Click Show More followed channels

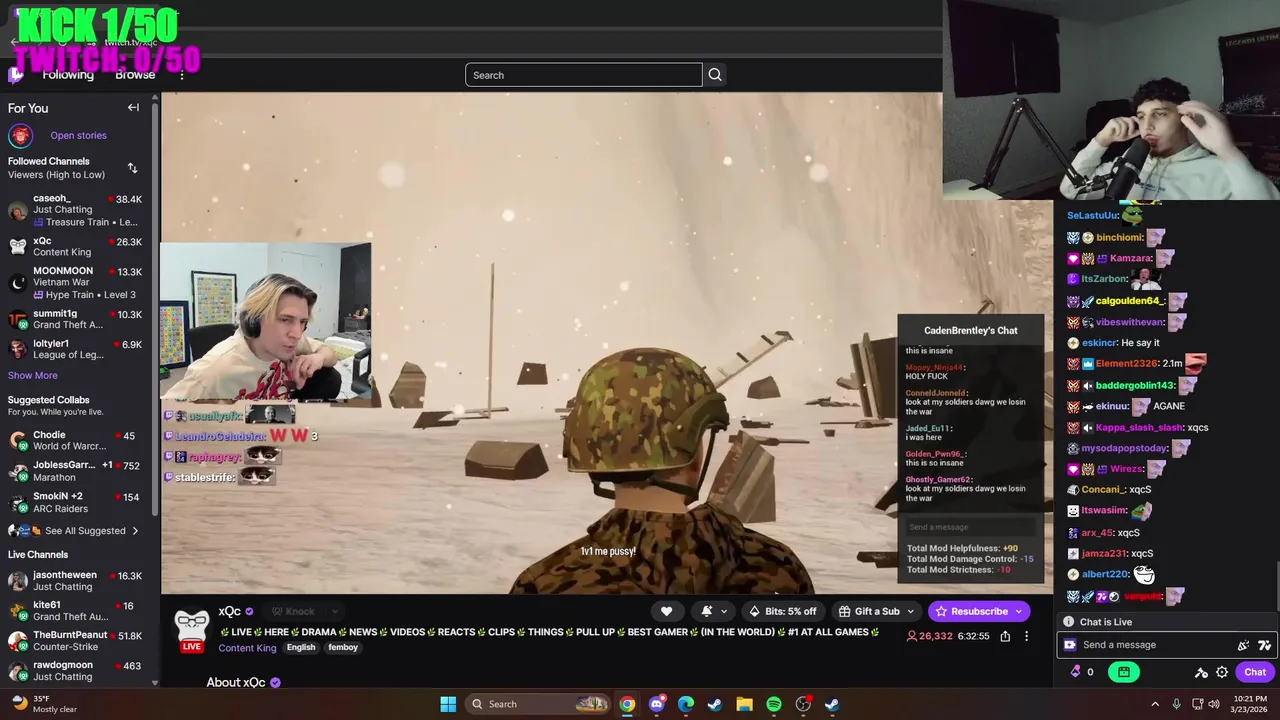[x=33, y=375]
